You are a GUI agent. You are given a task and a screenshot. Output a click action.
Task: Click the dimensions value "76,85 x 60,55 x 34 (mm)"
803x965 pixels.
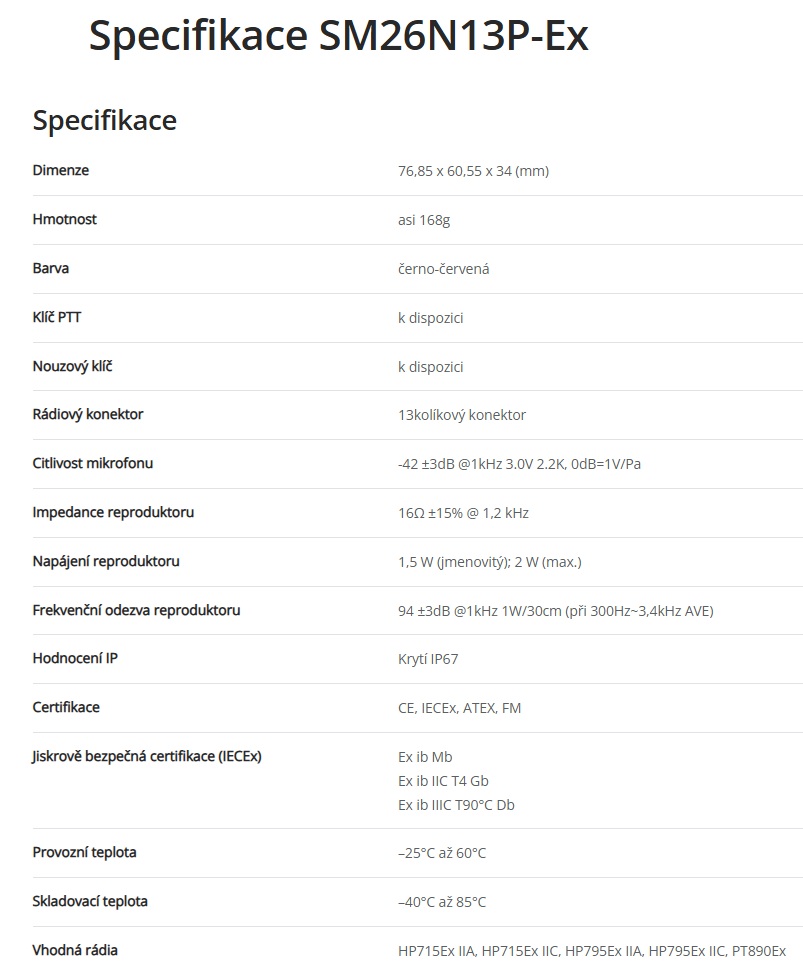pyautogui.click(x=473, y=171)
